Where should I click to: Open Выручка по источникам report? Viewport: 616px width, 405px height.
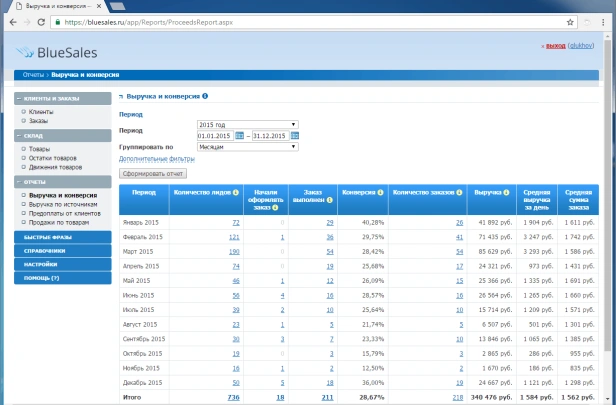click(x=62, y=203)
